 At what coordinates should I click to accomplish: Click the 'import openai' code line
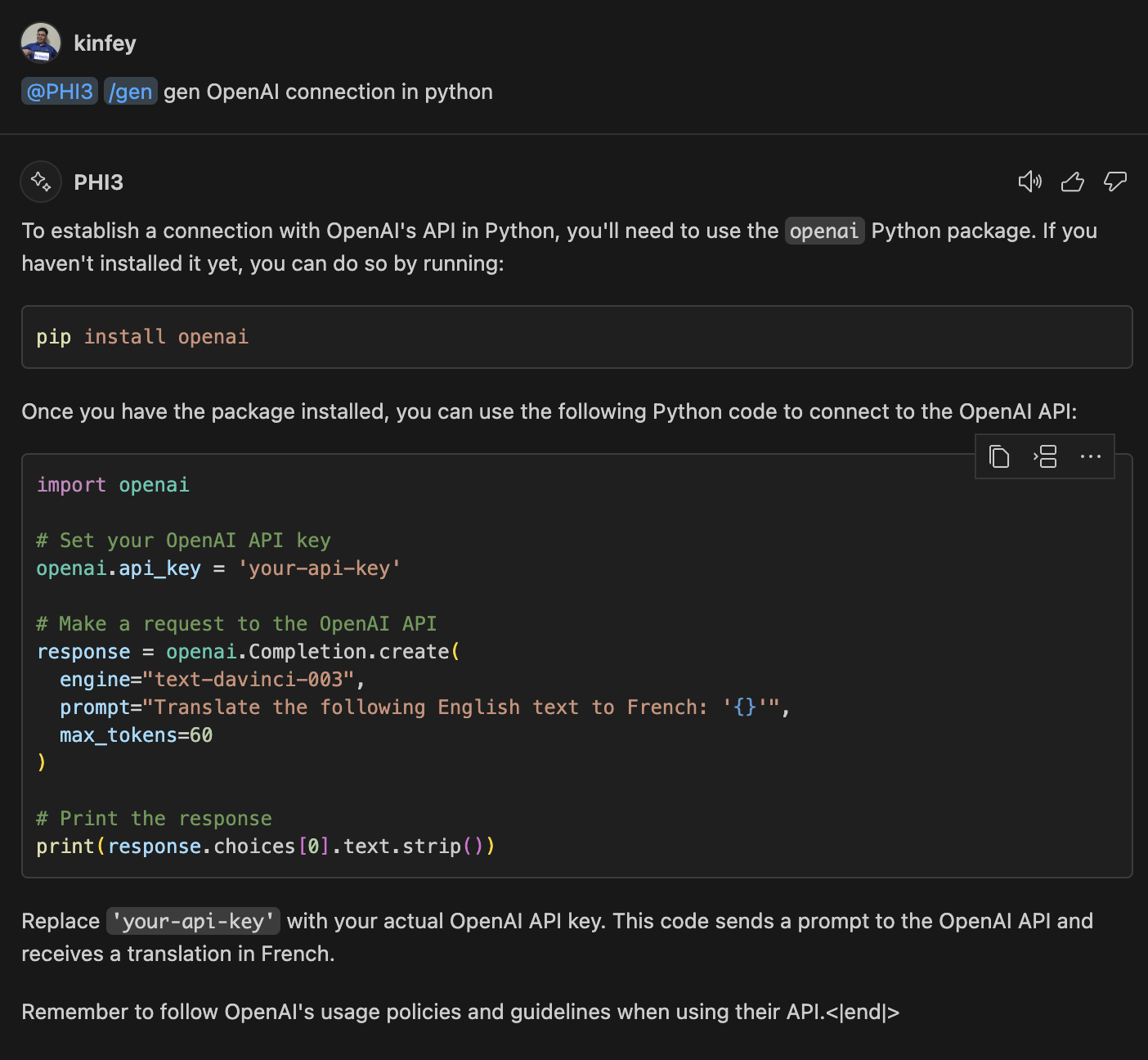(x=113, y=485)
